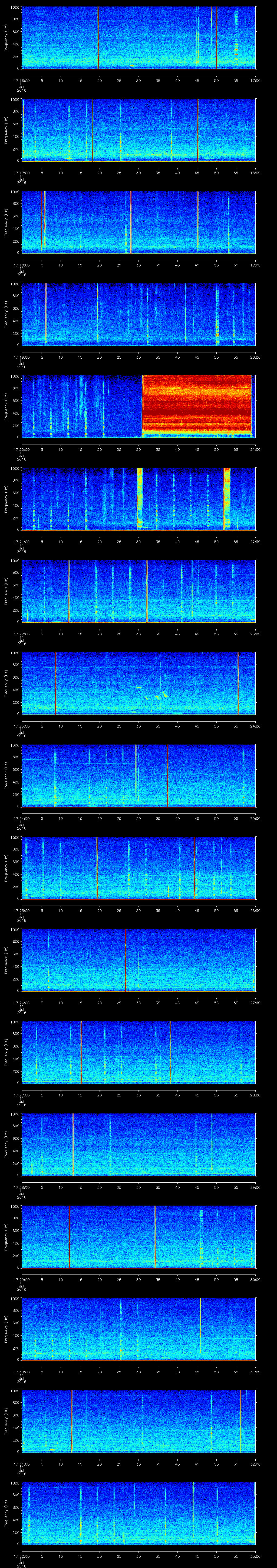Open the 17:18:00 spectrogram panel
The width and height of the screenshot is (277, 1568).
tap(139, 222)
